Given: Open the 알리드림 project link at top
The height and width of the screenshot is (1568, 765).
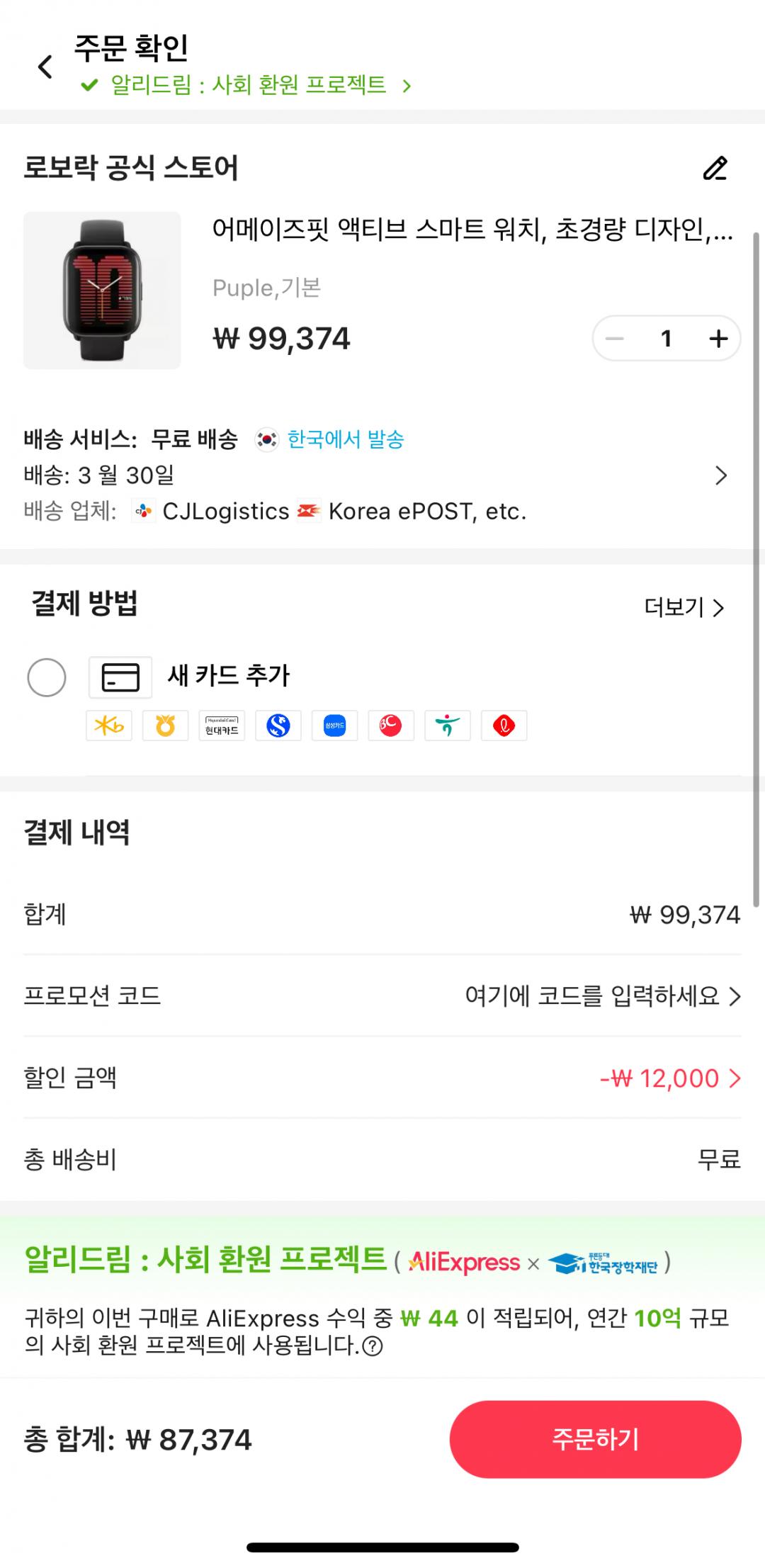Looking at the screenshot, I should [248, 86].
